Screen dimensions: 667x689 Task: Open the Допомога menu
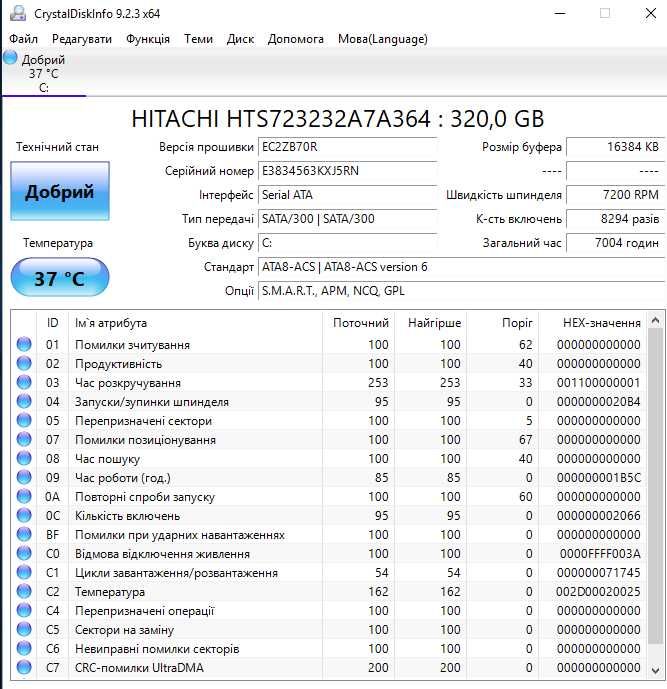[x=296, y=39]
